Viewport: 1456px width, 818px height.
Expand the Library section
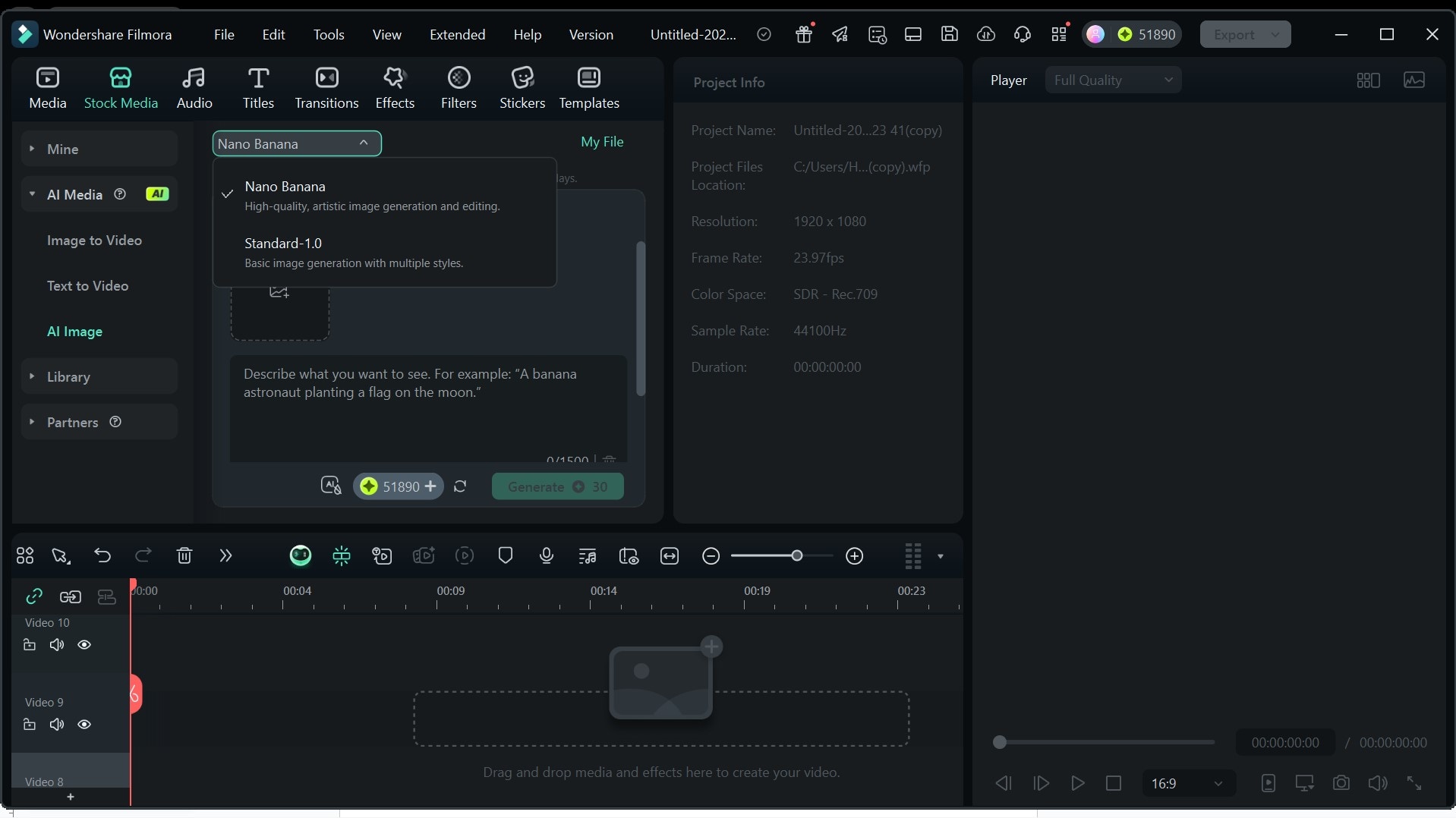point(99,376)
